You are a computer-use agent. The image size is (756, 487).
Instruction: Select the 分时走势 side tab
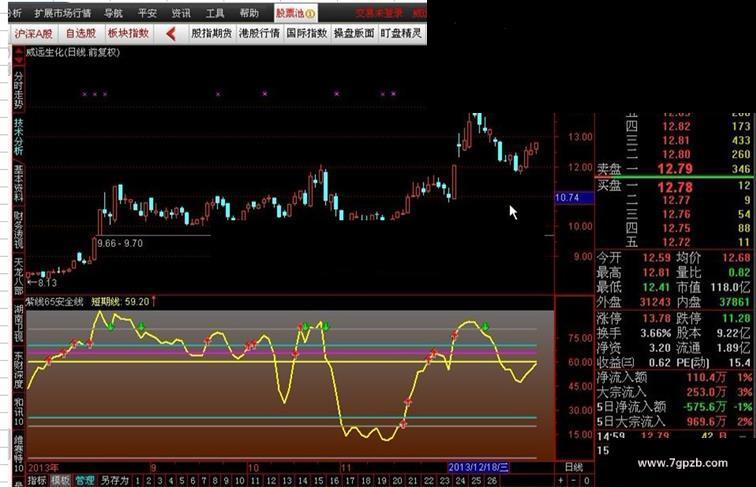tap(18, 90)
